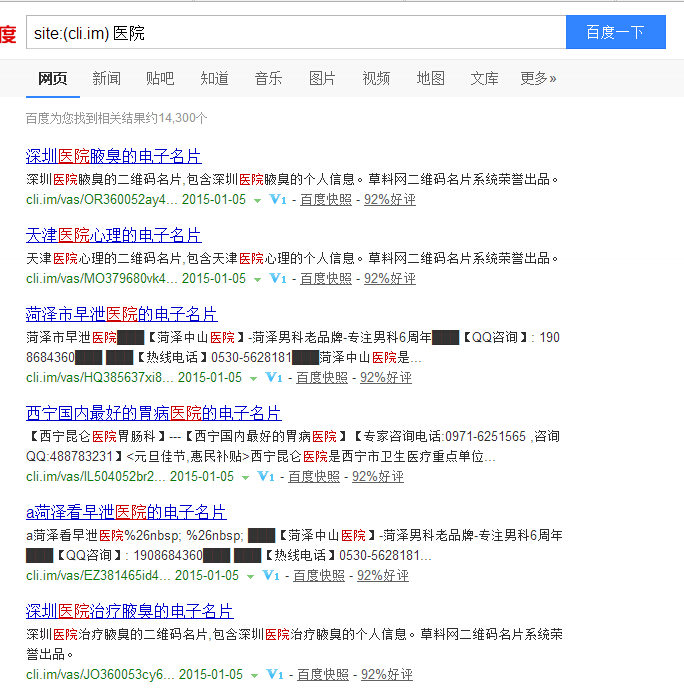Open 百度快照 for the cli.im/vas/MO379680vk4 result

click(326, 278)
